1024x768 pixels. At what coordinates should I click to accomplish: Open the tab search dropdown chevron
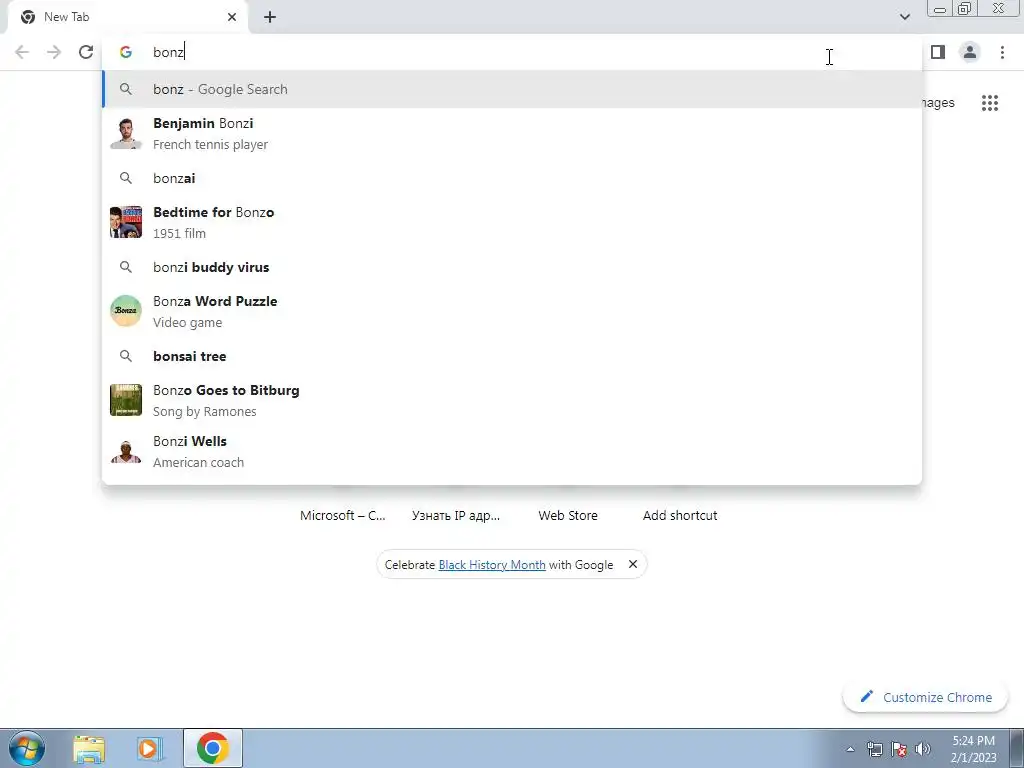904,17
